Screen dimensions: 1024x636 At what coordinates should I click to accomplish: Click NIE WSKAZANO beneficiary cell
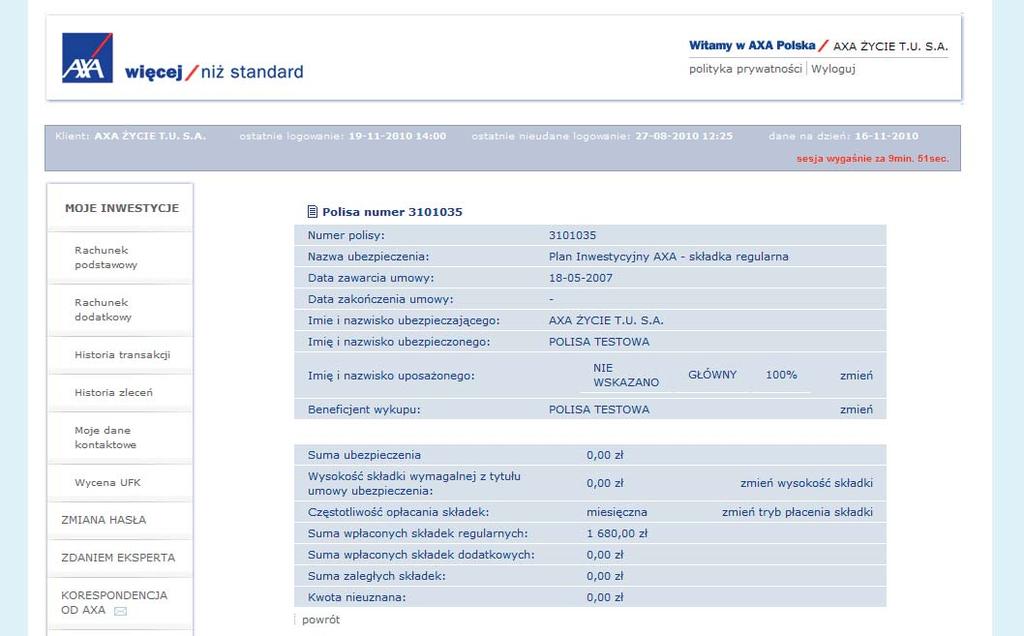[x=626, y=375]
